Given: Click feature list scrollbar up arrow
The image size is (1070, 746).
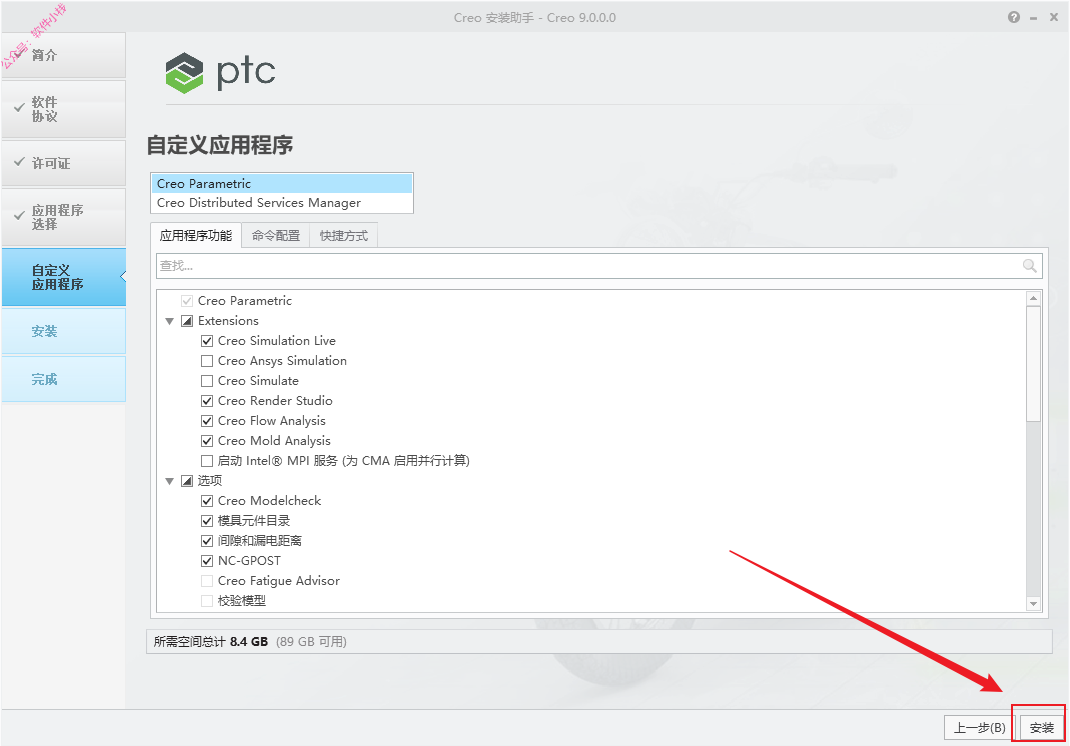Looking at the screenshot, I should (1033, 298).
